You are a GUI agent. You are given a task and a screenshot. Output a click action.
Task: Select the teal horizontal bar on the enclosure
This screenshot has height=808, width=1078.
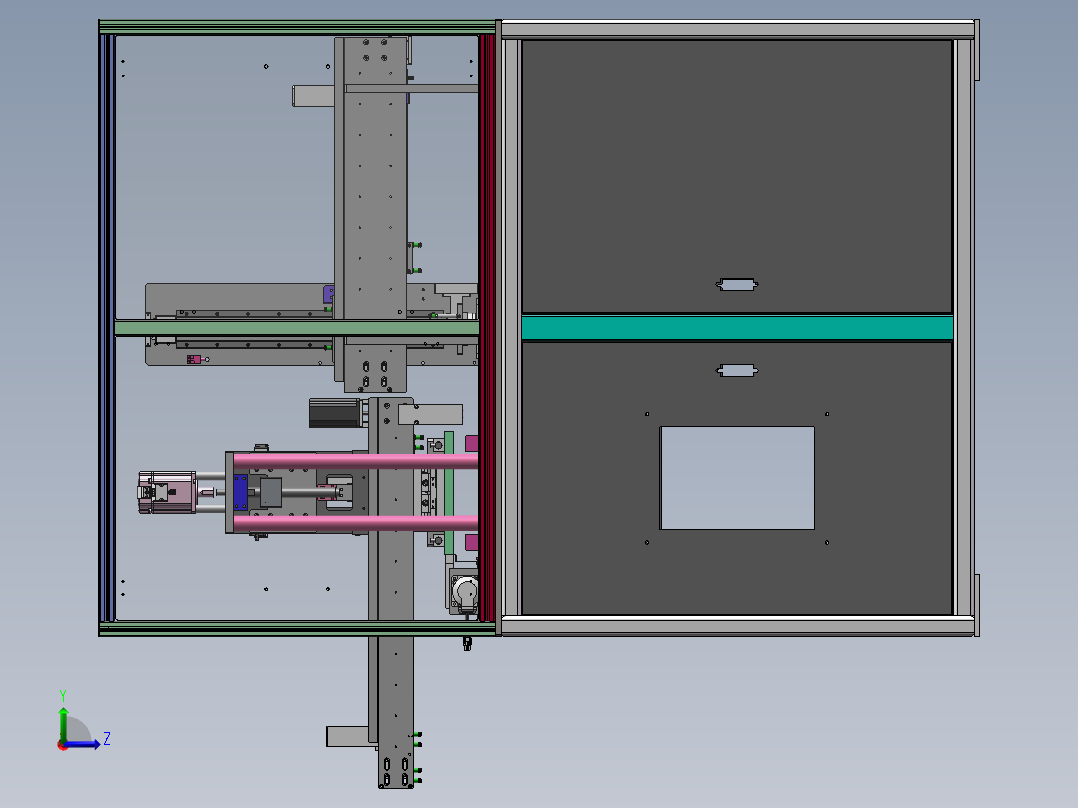click(x=737, y=328)
